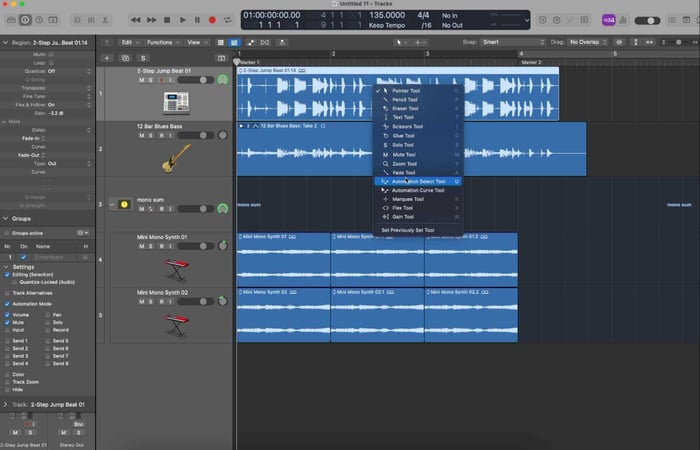The image size is (700, 450).
Task: Select Automation Curve Tool from the menu
Action: click(x=418, y=190)
